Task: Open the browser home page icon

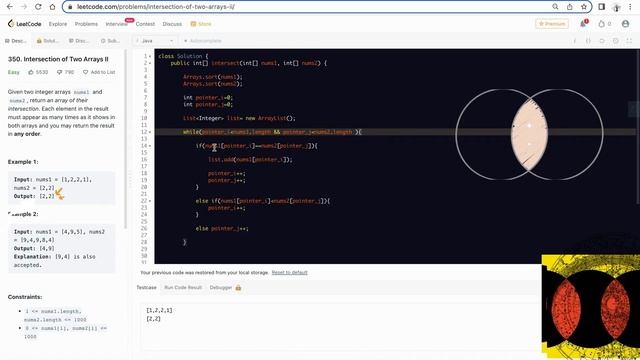Action: click(x=52, y=7)
